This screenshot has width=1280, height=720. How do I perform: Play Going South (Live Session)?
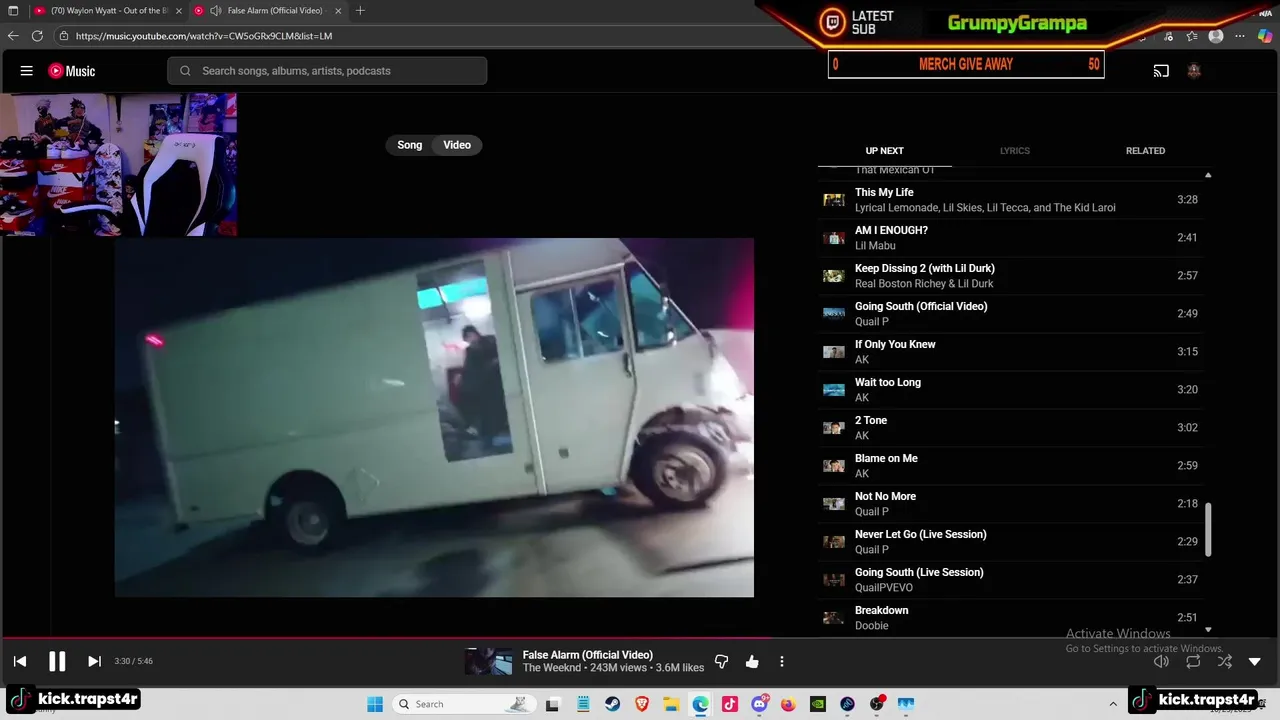point(1010,580)
